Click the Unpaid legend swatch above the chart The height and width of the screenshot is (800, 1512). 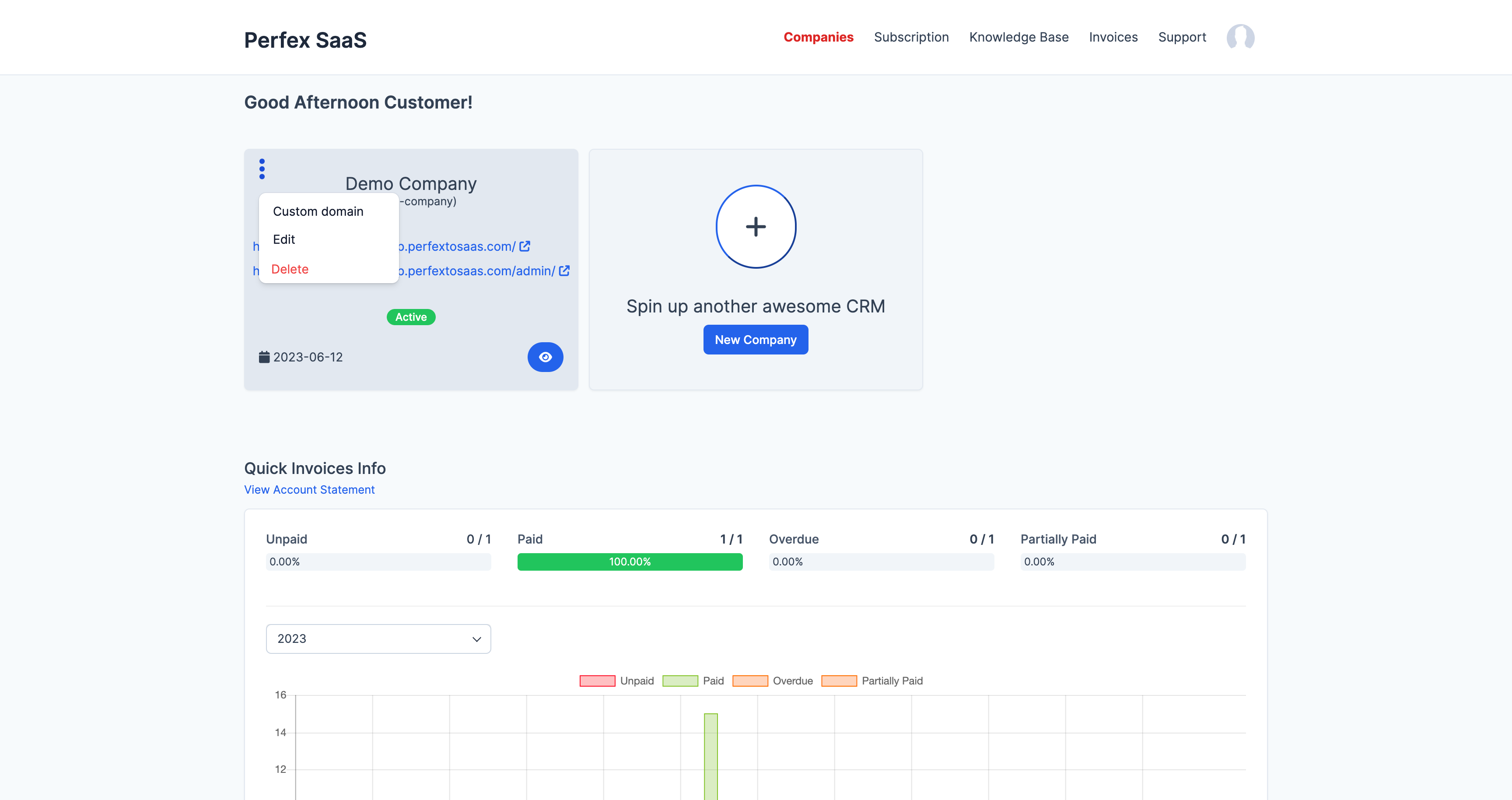(596, 680)
